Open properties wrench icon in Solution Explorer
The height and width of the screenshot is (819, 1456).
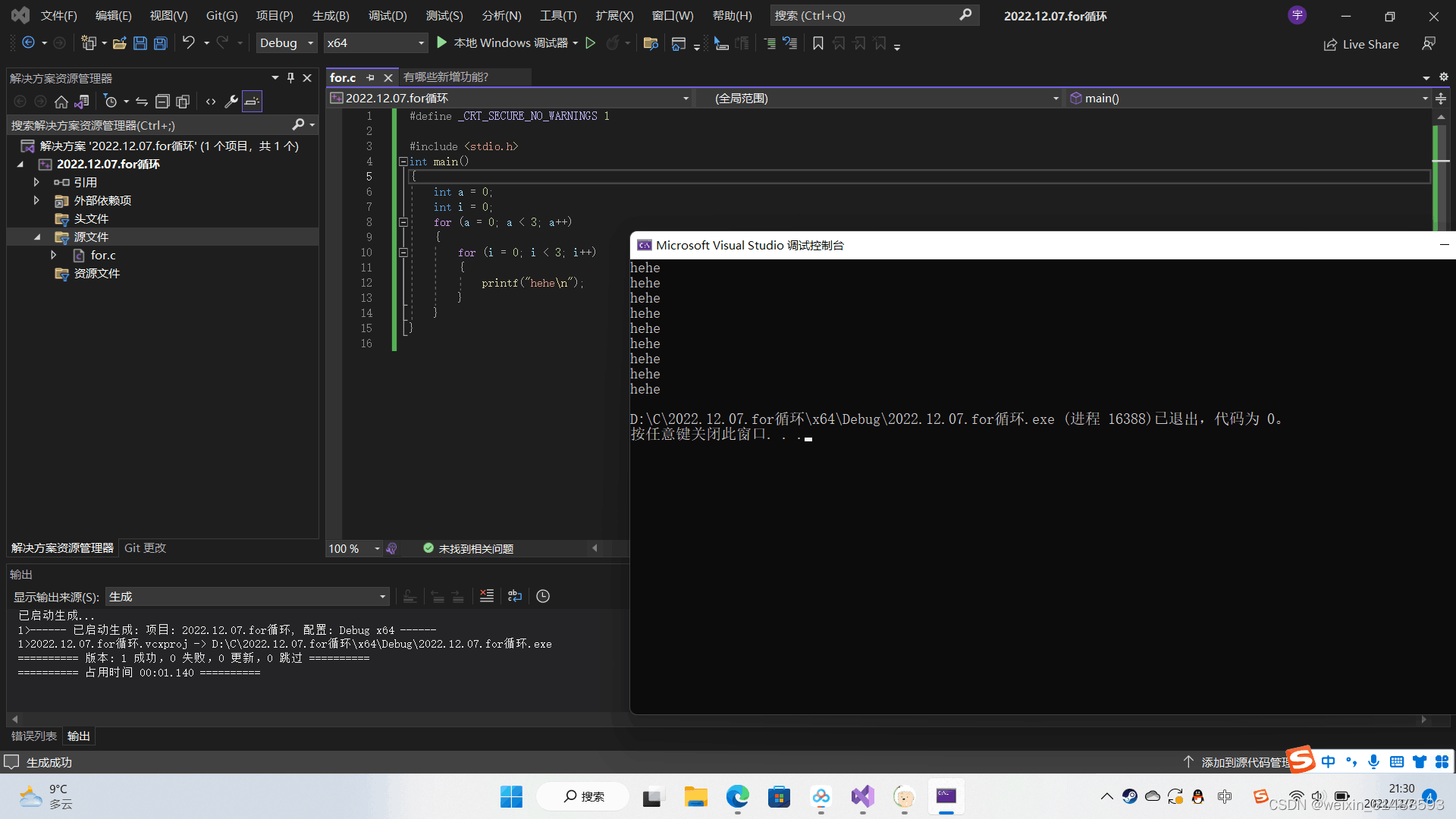point(231,101)
